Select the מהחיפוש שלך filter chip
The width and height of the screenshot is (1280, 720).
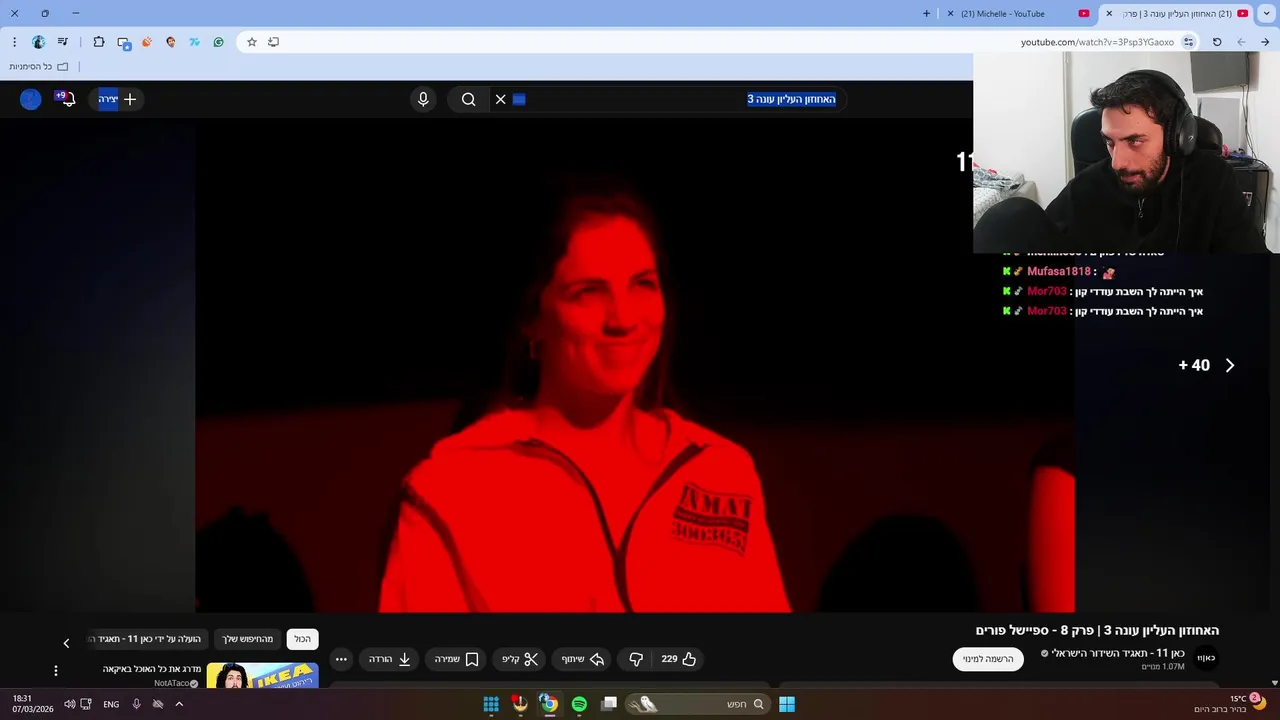tap(247, 639)
